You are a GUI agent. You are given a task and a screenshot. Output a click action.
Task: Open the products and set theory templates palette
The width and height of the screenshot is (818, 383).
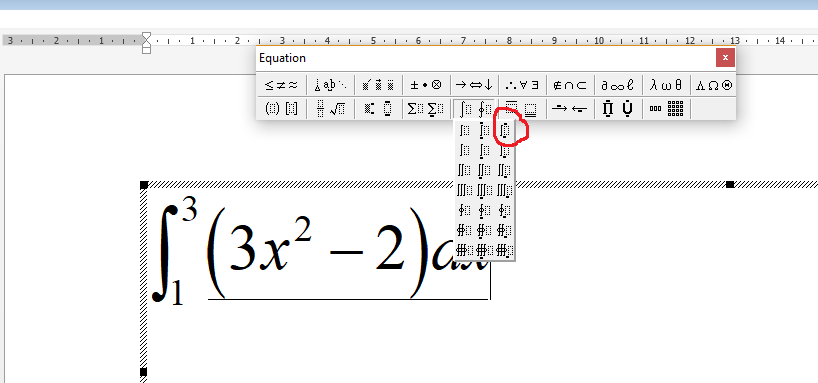tap(618, 109)
